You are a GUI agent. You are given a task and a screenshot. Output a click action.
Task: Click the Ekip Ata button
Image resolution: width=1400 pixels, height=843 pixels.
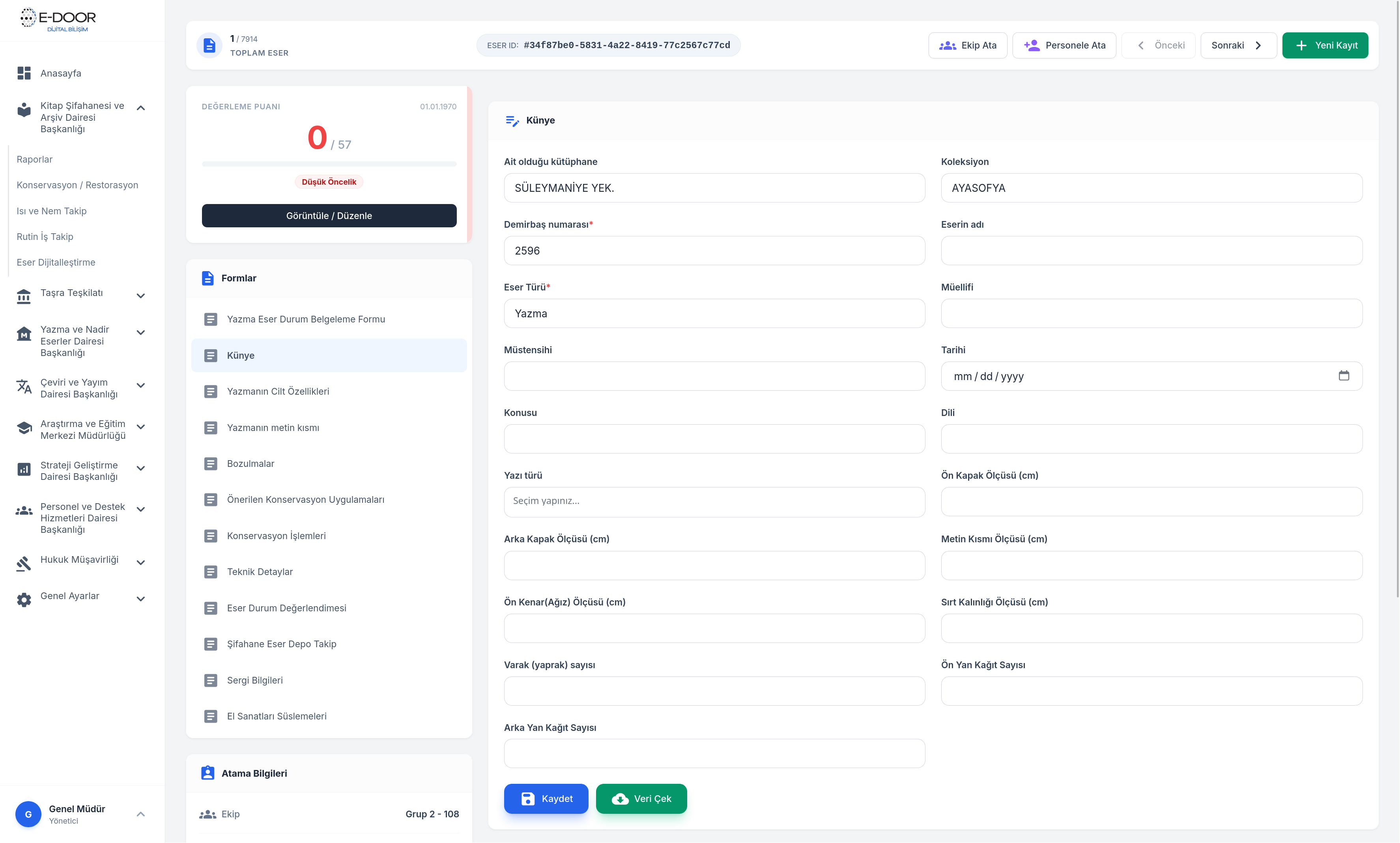pos(967,45)
